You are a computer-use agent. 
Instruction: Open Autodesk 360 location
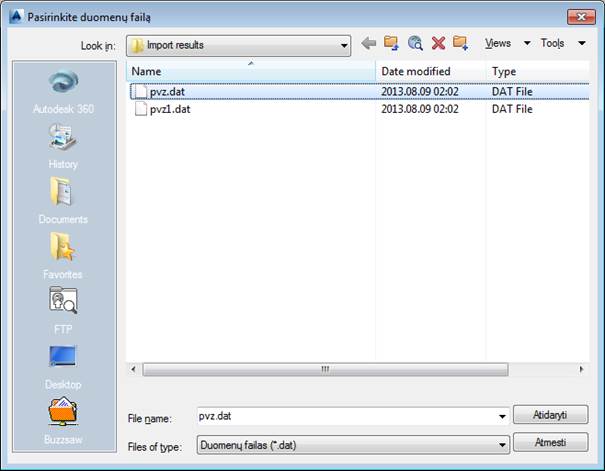coord(63,90)
